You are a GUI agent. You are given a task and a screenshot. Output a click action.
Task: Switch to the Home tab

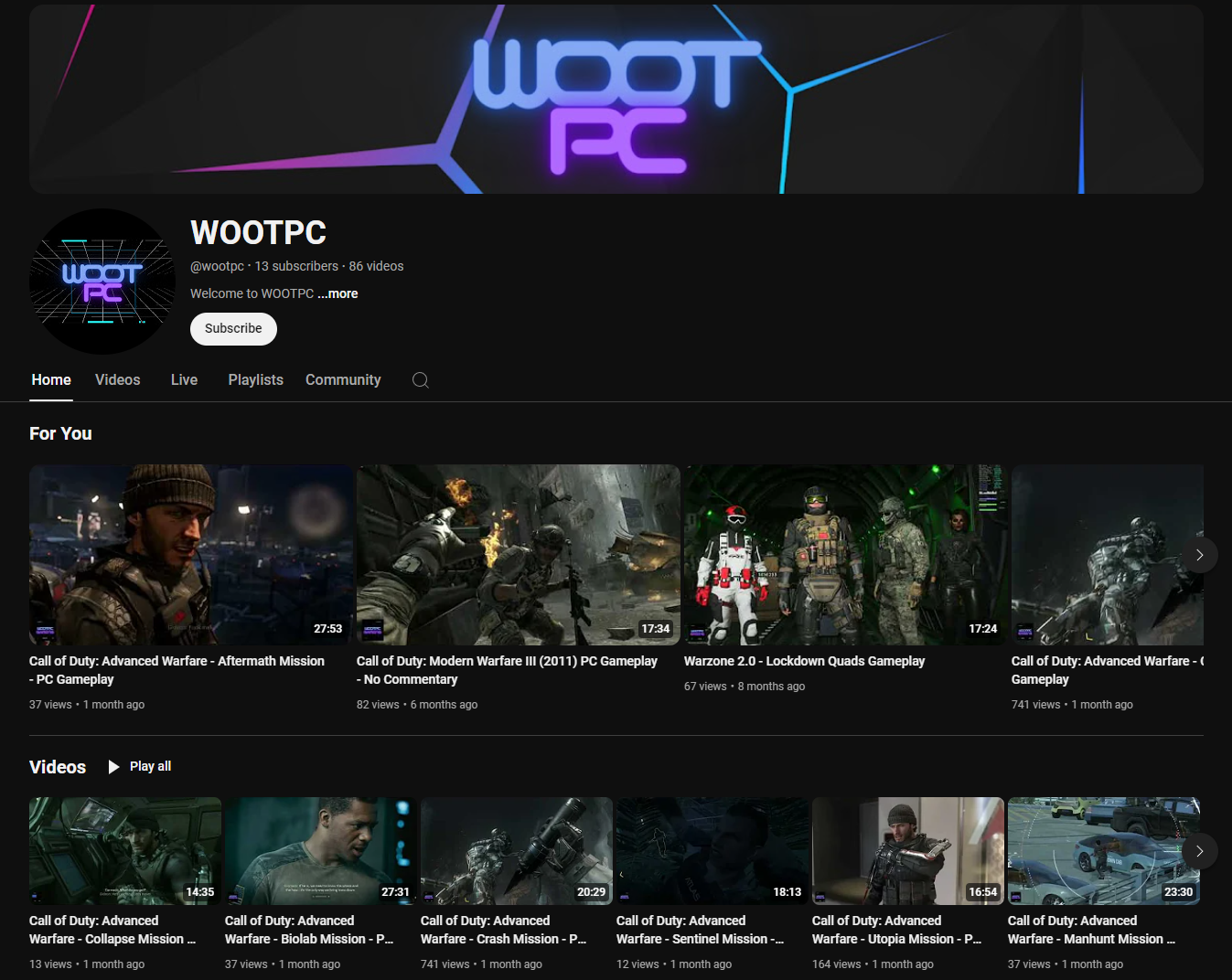pos(51,380)
